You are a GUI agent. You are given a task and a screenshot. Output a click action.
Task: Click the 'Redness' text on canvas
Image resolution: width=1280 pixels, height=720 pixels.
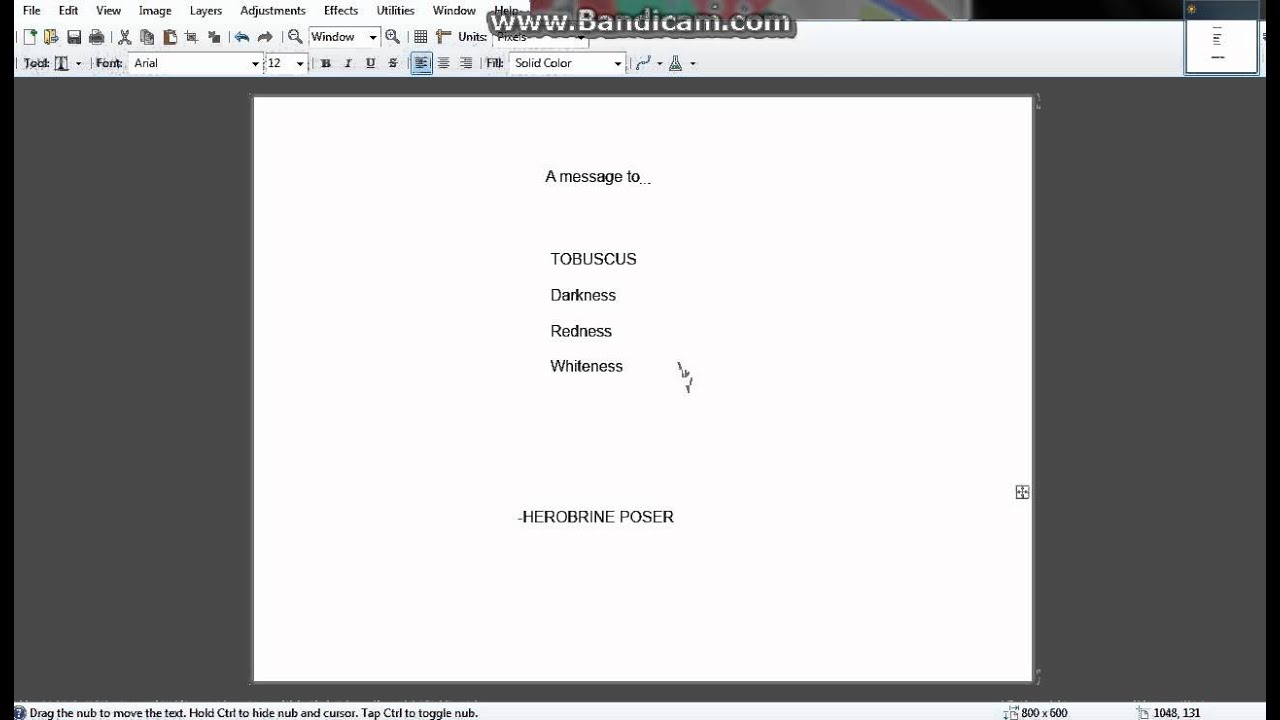581,331
